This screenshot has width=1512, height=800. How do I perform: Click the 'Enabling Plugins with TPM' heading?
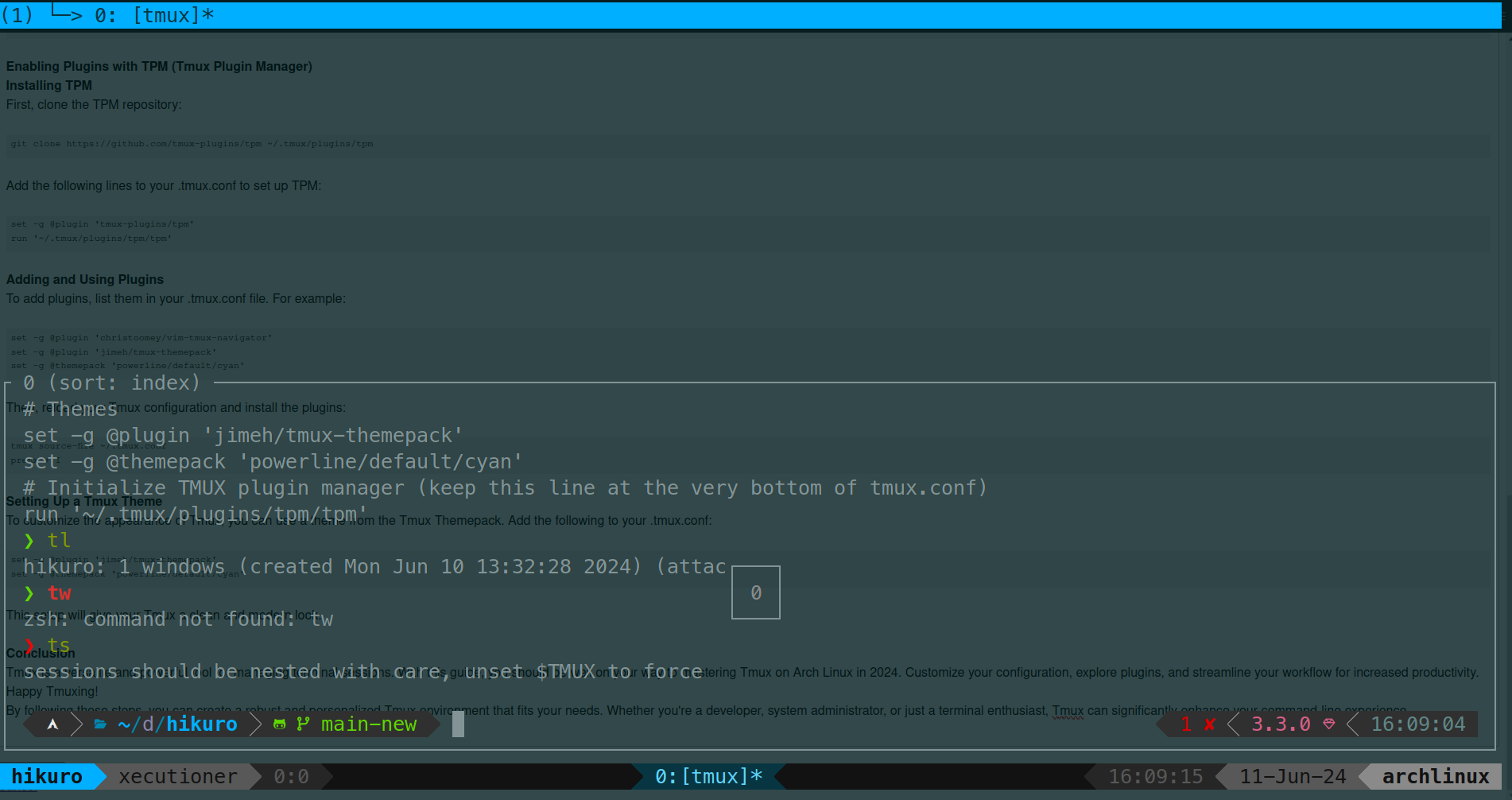[159, 67]
